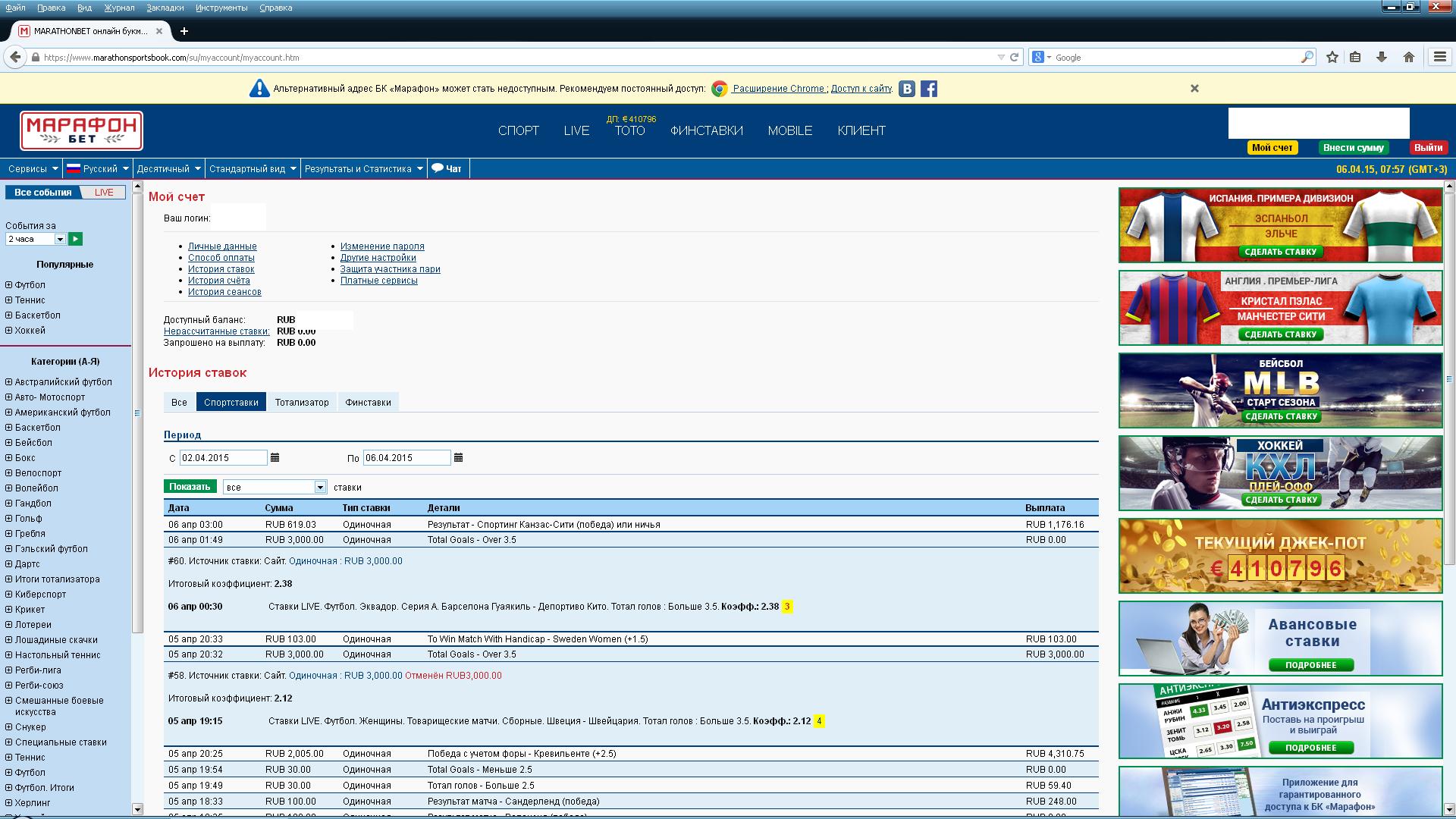The height and width of the screenshot is (819, 1456).
Task: Select the Финставки tab
Action: [x=368, y=402]
